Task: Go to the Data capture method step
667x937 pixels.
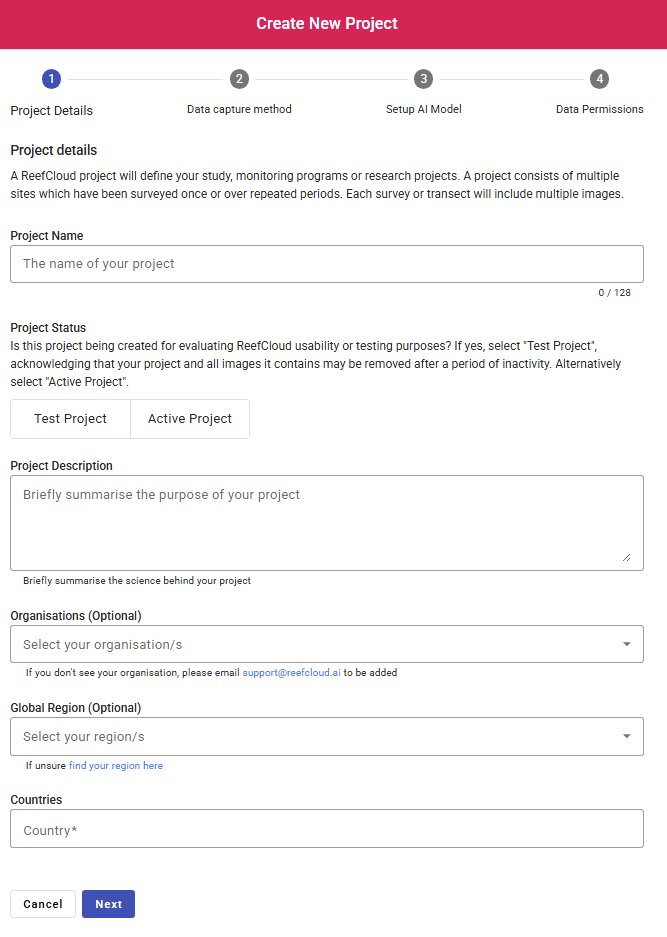Action: coord(239,109)
